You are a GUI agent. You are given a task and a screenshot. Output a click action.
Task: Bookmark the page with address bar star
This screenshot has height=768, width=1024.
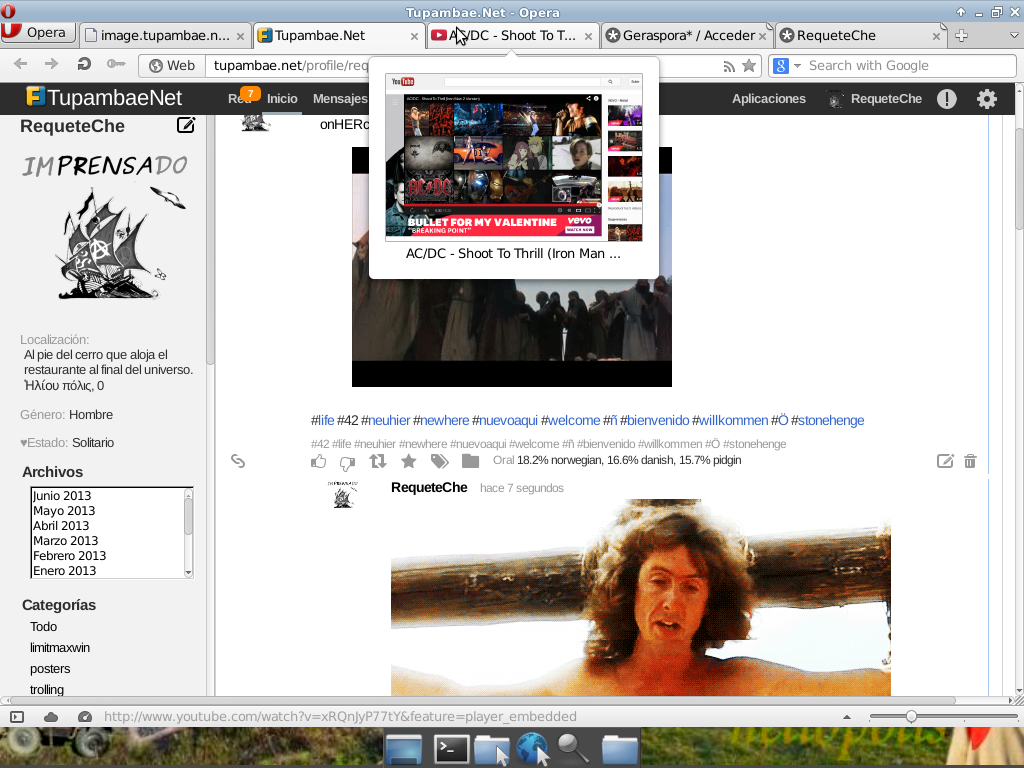[x=749, y=66]
